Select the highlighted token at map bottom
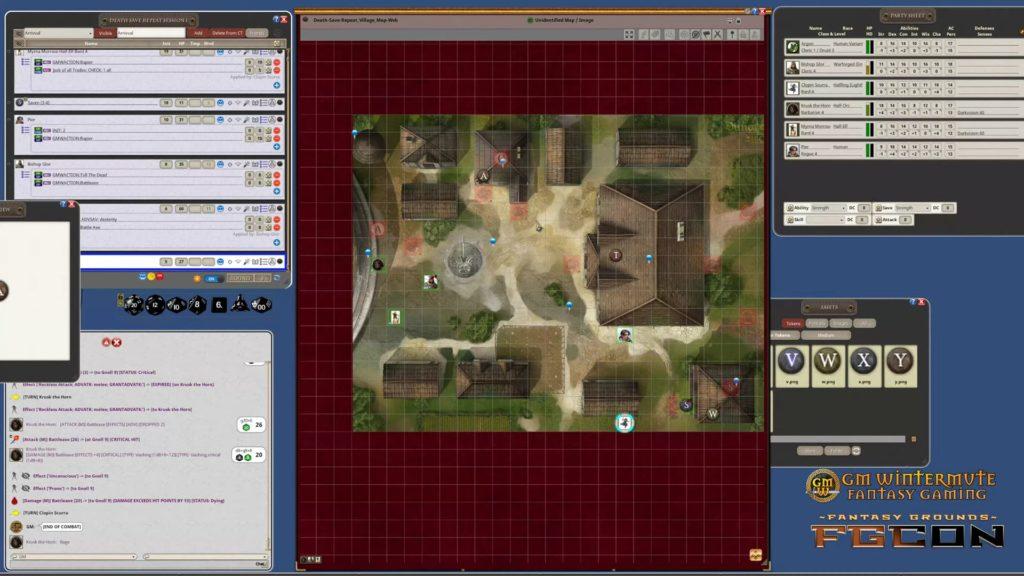Image resolution: width=1024 pixels, height=576 pixels. (624, 423)
